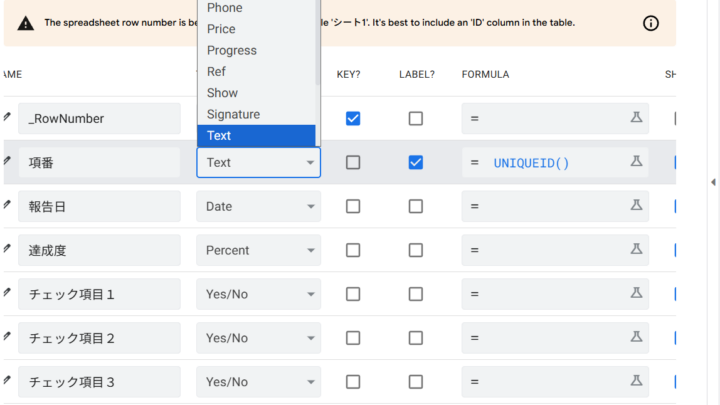Open the formula flask icon for _RowNumber
This screenshot has width=720, height=405.
click(635, 118)
